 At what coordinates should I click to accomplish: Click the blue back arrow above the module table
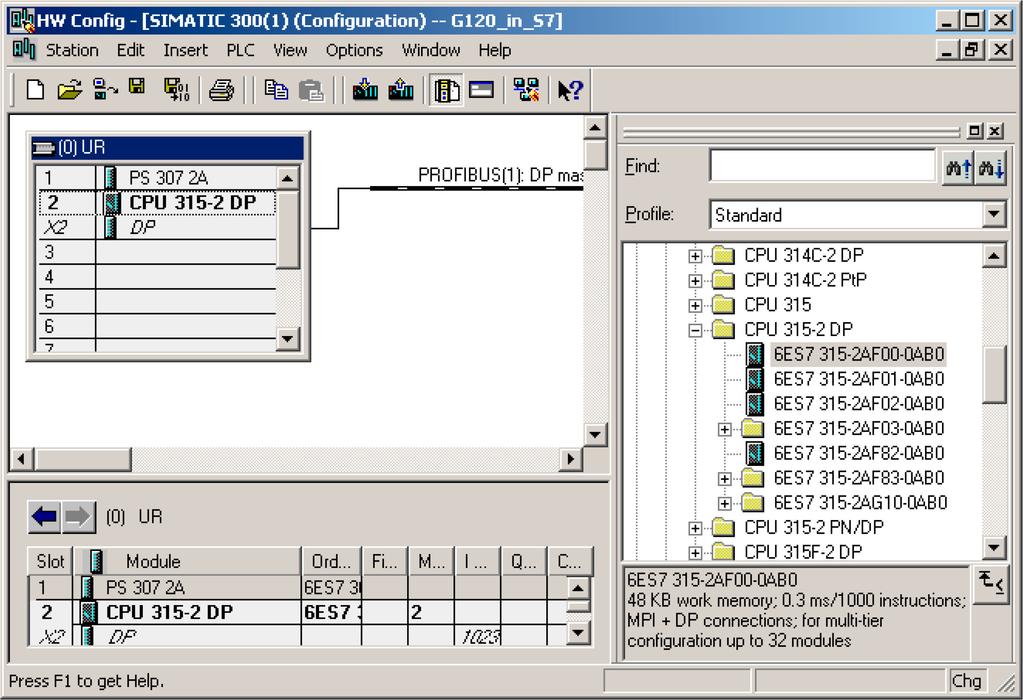pos(44,517)
